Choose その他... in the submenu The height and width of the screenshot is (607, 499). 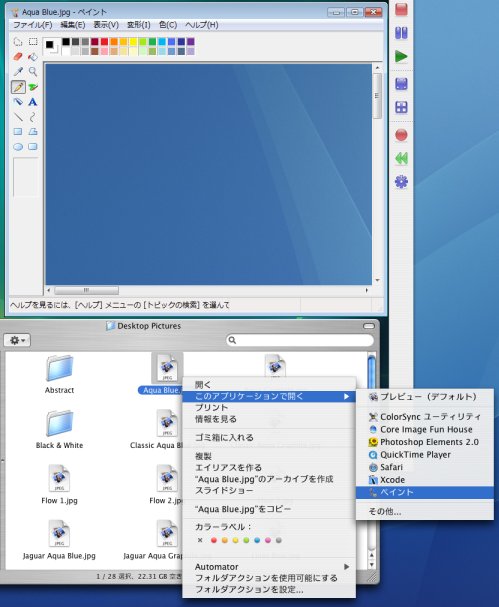click(425, 512)
